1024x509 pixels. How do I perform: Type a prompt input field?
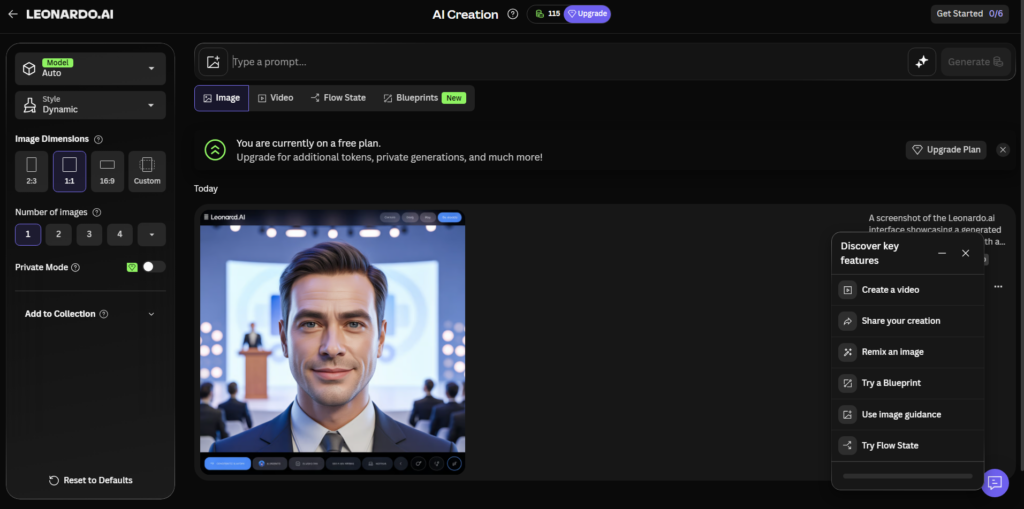(x=560, y=62)
